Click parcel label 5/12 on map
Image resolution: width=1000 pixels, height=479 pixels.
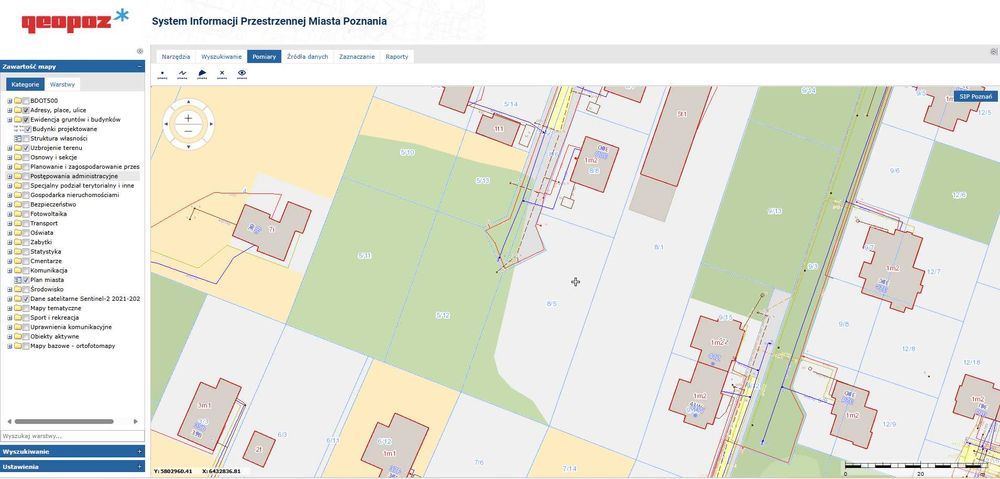coord(443,315)
